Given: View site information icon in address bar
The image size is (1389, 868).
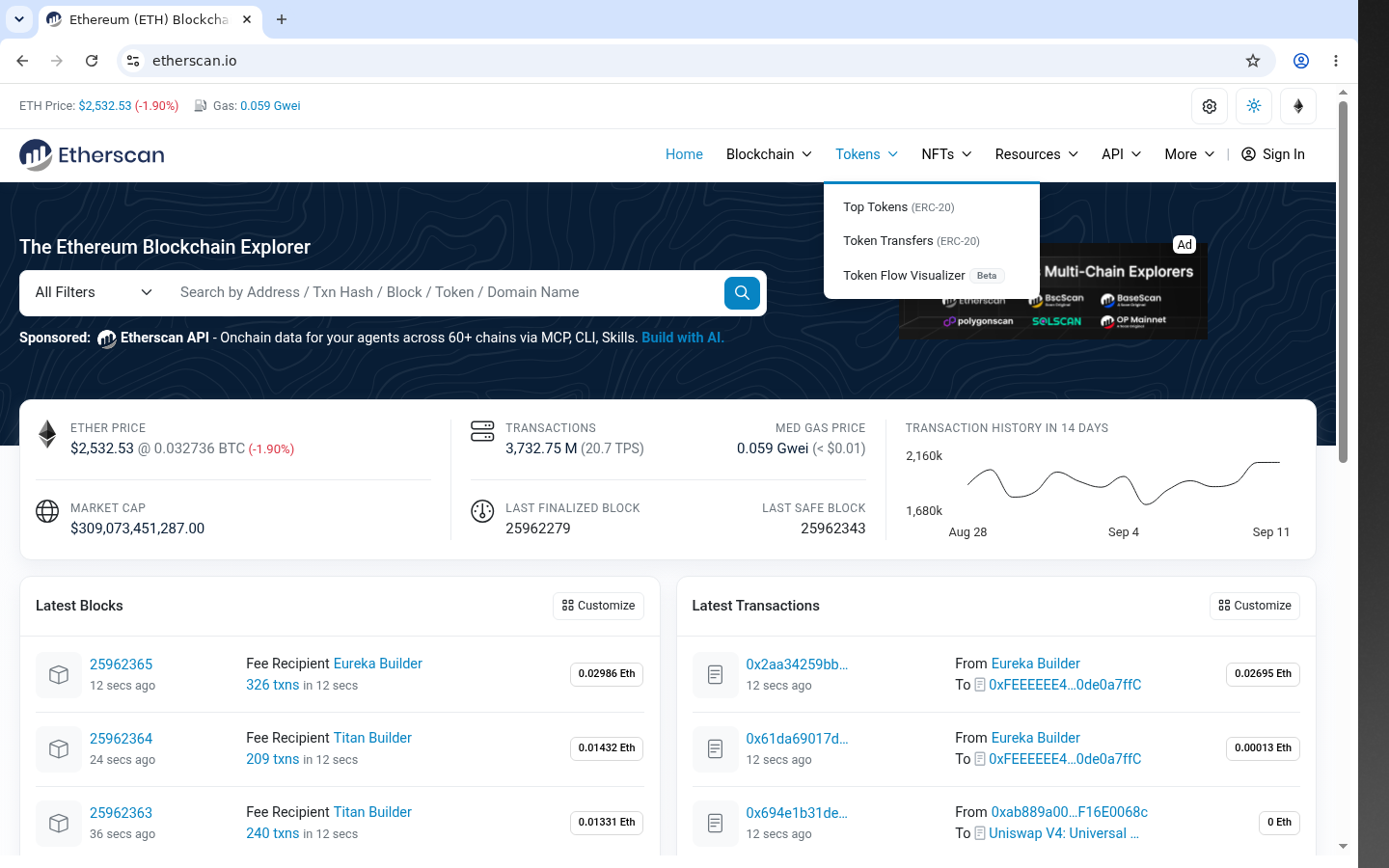Looking at the screenshot, I should 133,61.
